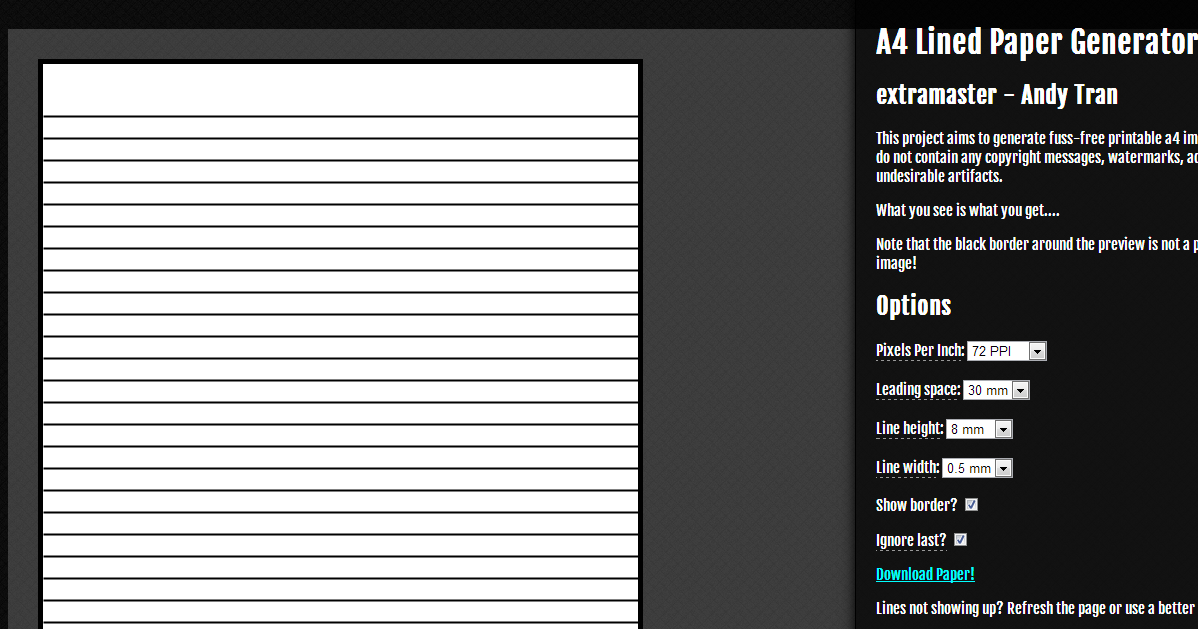Uncheck the Show border checkbox

click(x=970, y=504)
